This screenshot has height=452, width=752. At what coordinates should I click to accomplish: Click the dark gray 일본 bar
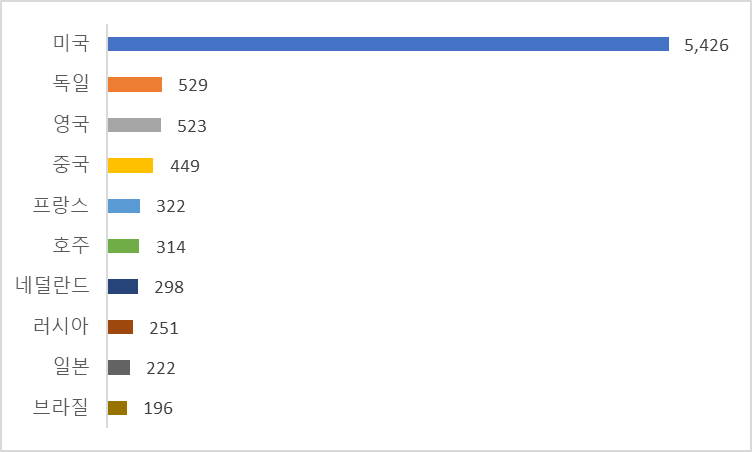tap(118, 367)
